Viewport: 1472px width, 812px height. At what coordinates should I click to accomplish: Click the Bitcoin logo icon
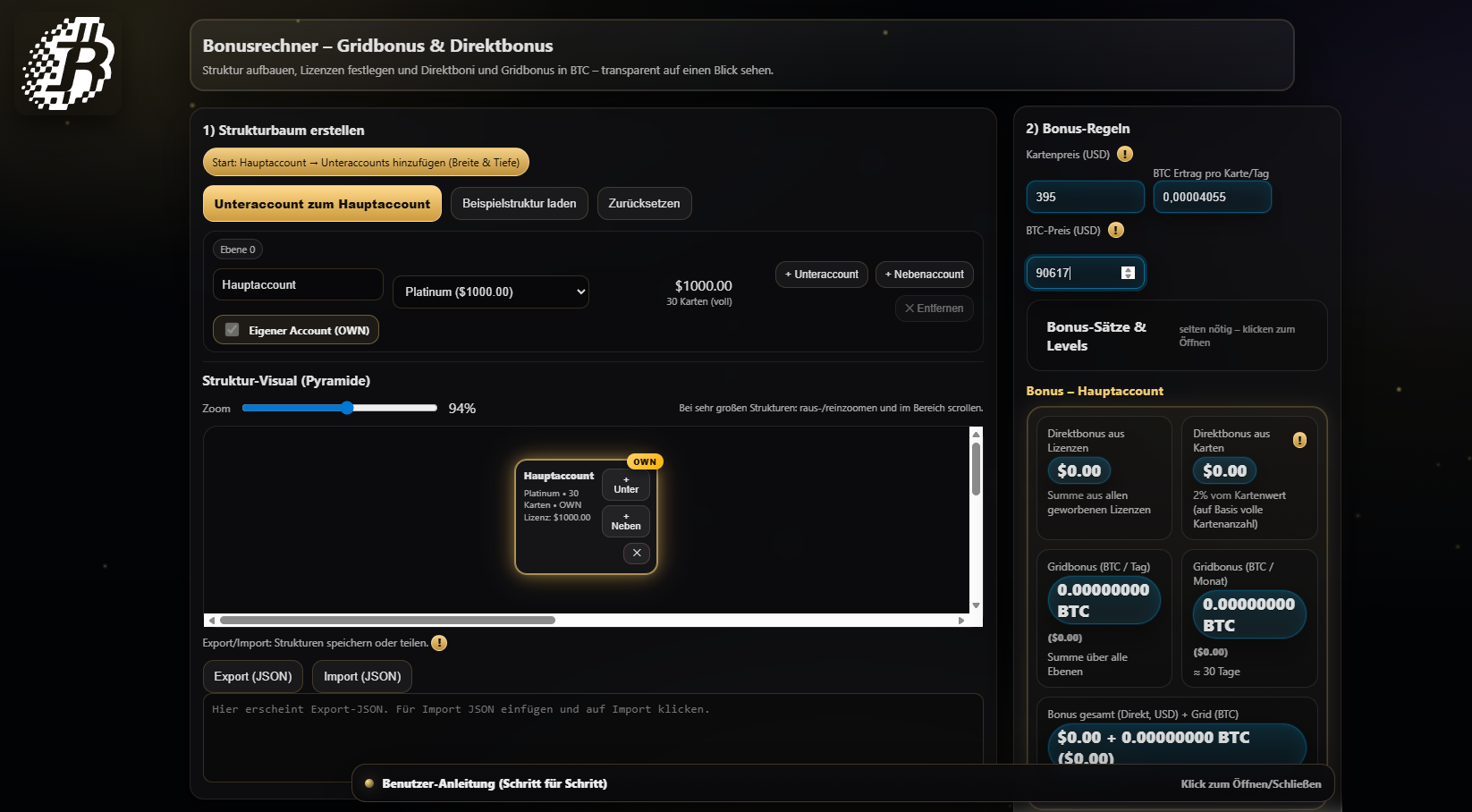[68, 63]
